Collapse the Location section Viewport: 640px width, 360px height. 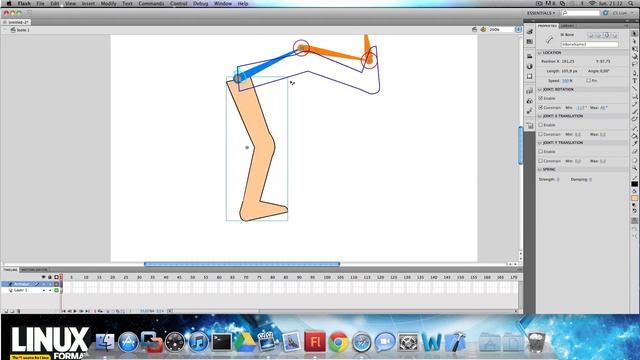[x=540, y=53]
